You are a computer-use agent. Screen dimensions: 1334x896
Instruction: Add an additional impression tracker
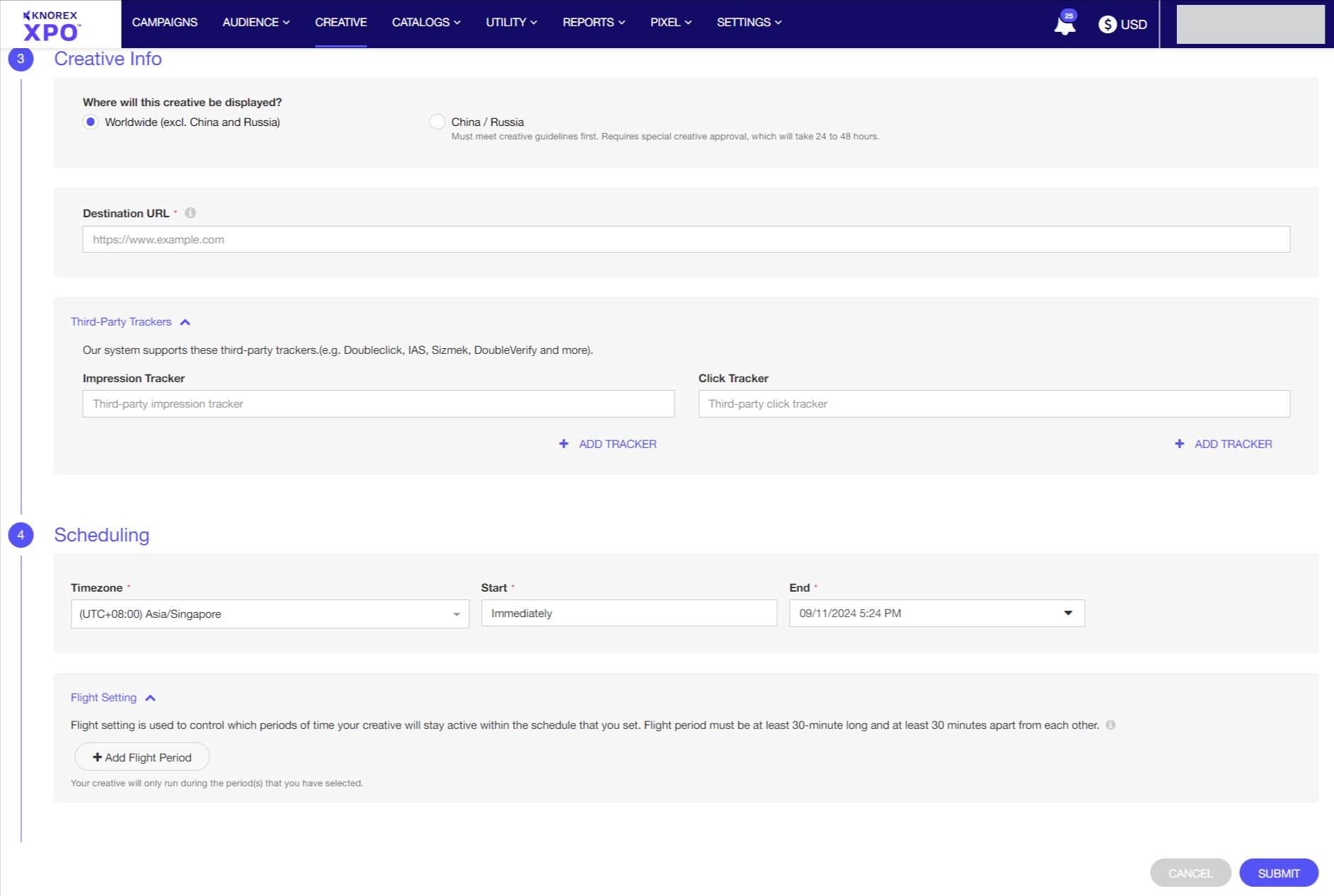[607, 444]
